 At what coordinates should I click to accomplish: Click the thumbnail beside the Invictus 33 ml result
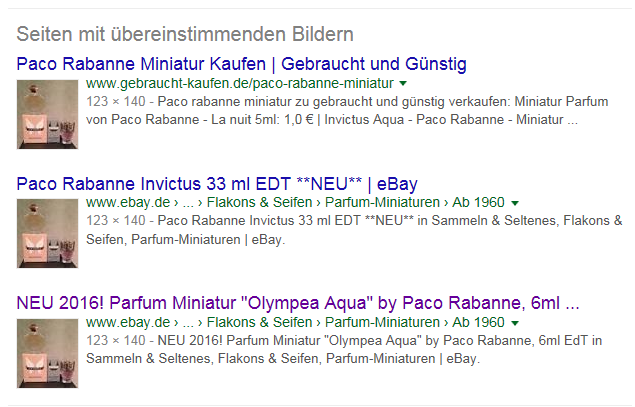[47, 234]
